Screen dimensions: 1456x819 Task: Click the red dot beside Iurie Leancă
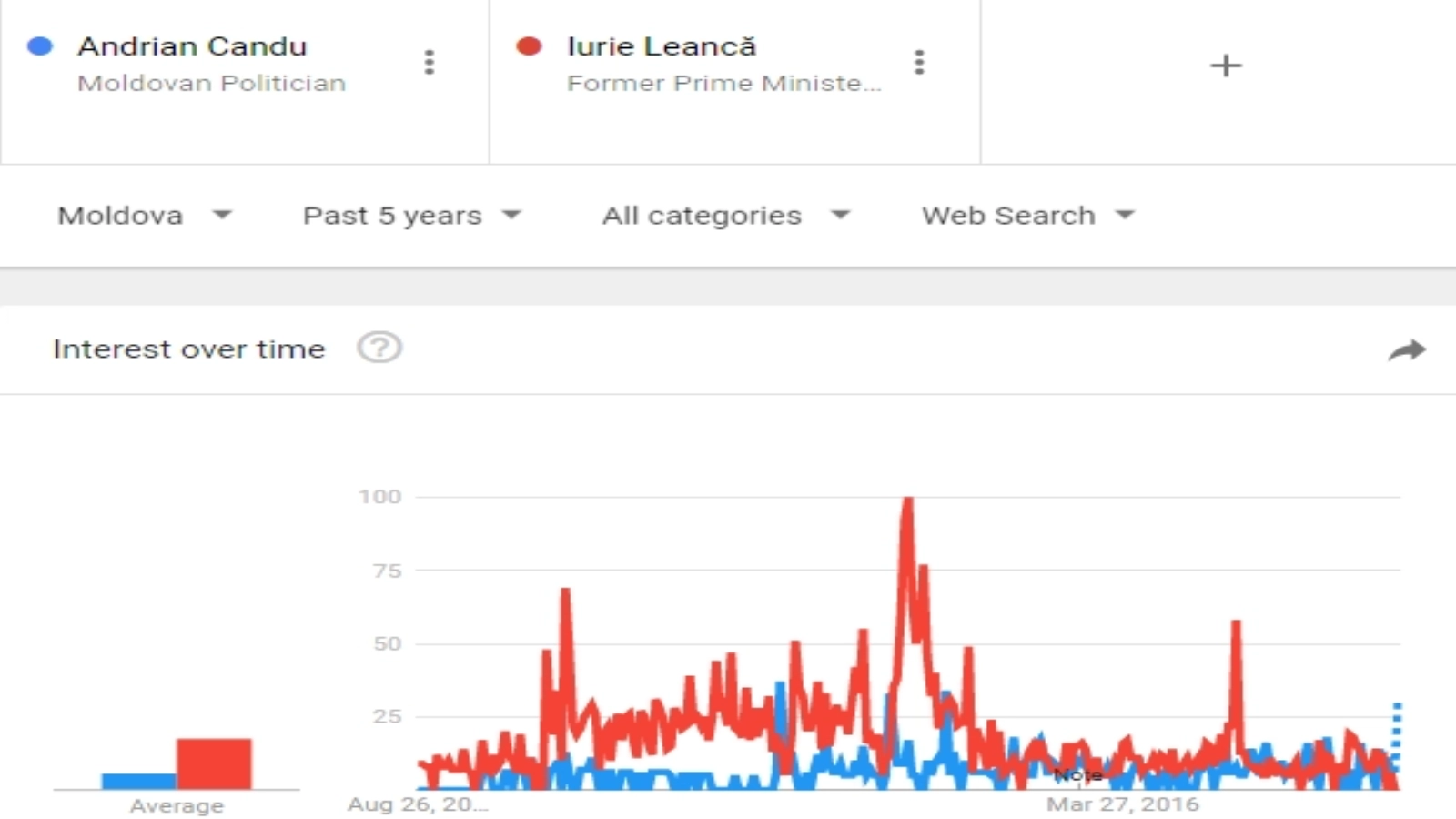tap(529, 46)
